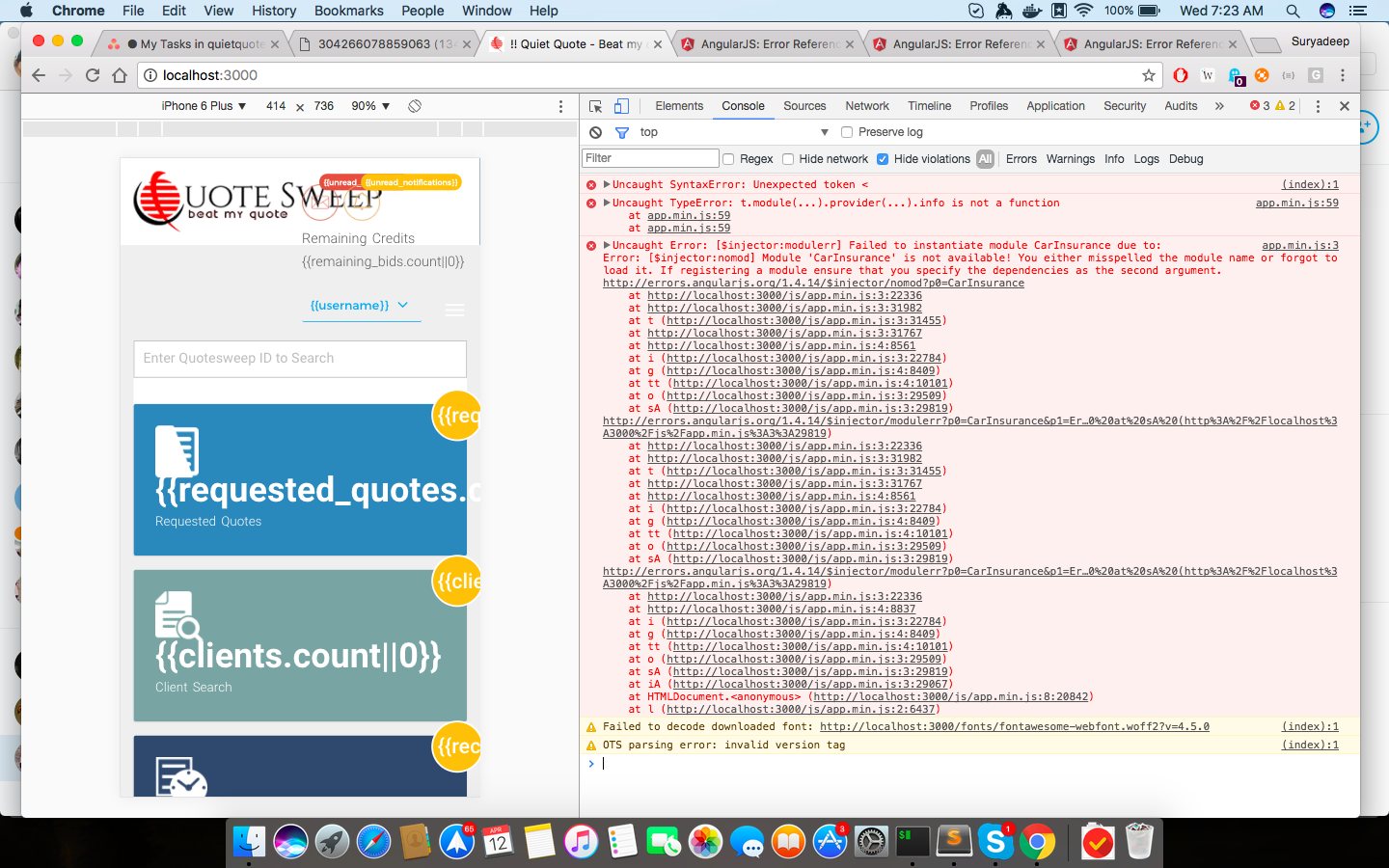Viewport: 1389px width, 868px height.
Task: Open the Wi-Fi status menu
Action: 1083,11
